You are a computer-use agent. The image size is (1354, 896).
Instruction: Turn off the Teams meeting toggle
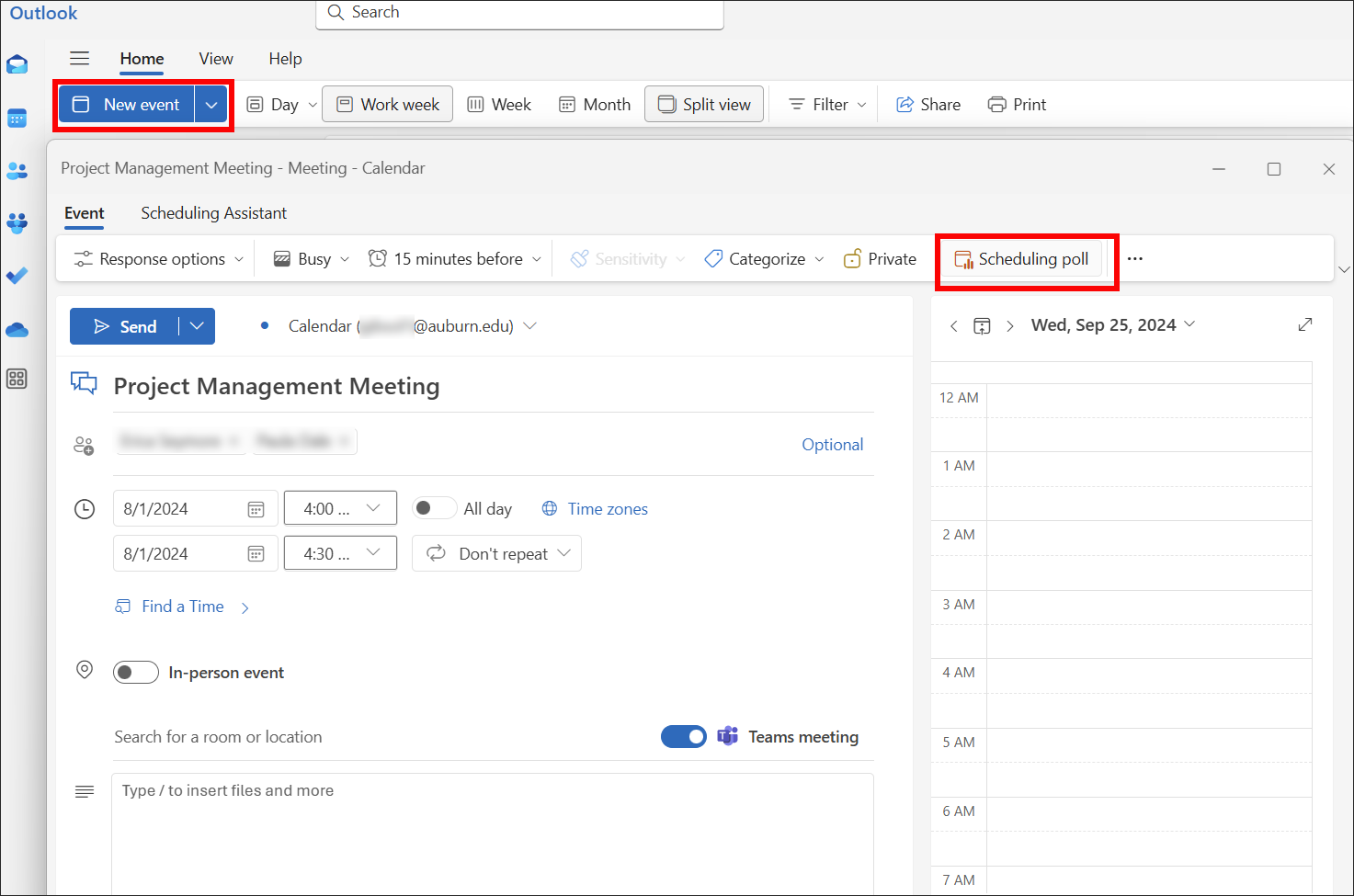[x=684, y=737]
